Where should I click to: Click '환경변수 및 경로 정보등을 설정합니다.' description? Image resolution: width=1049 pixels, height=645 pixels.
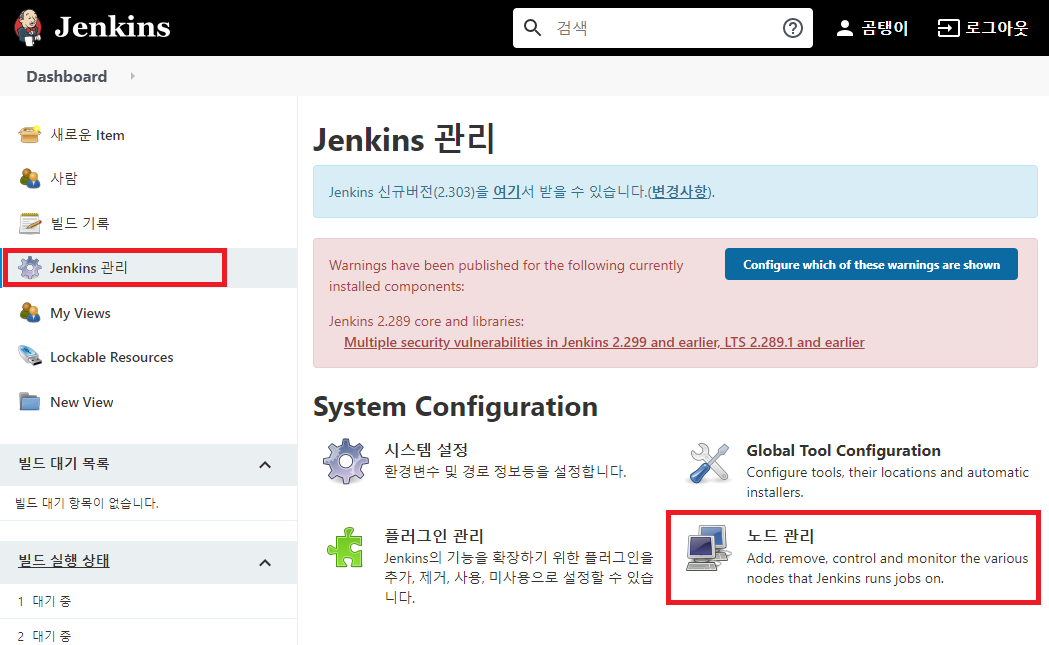click(x=505, y=472)
